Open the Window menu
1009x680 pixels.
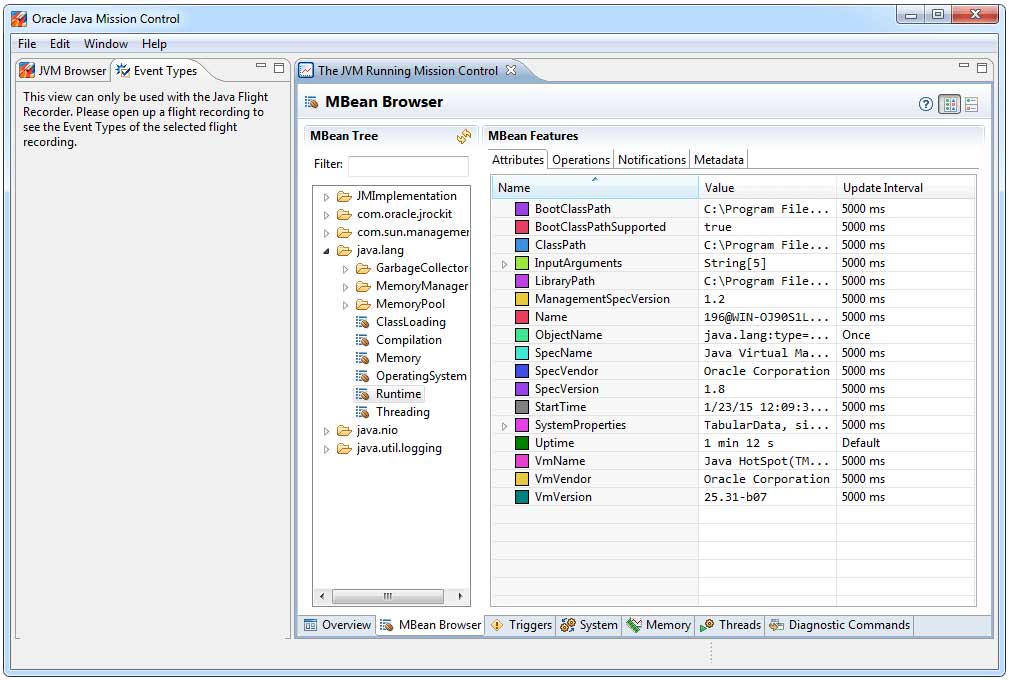point(106,44)
